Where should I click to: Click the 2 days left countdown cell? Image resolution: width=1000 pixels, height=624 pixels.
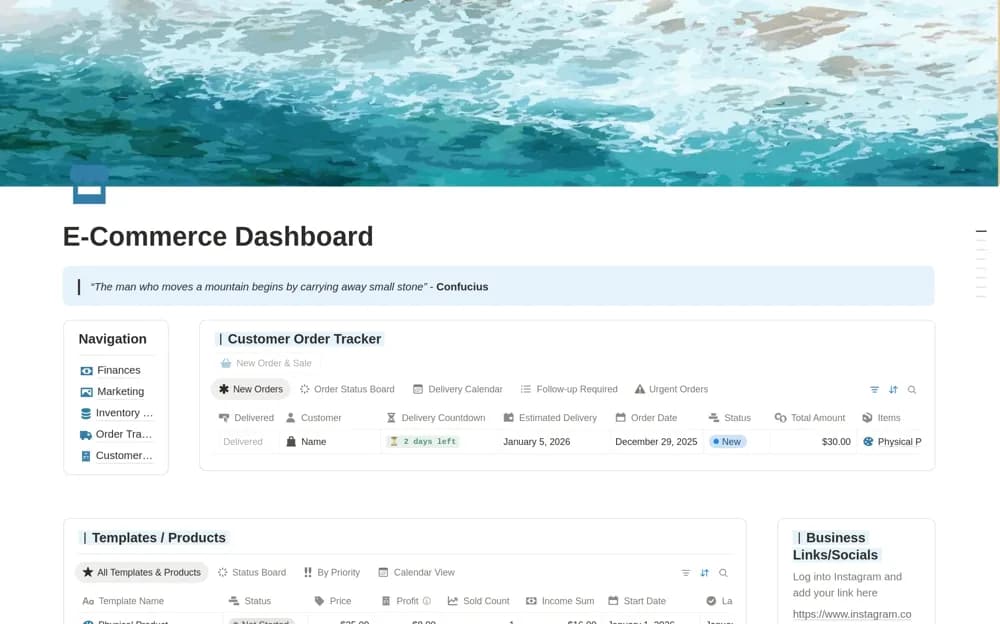click(423, 441)
